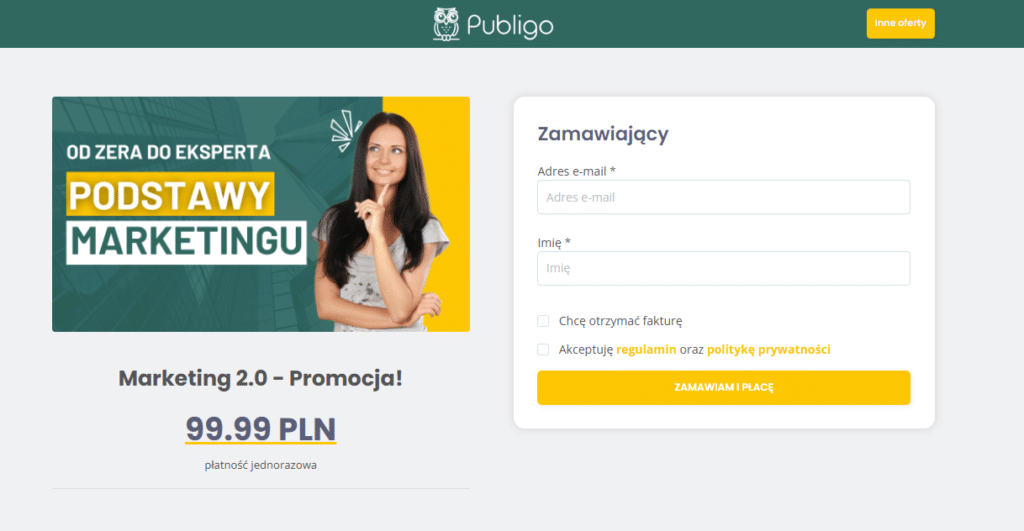Screen dimensions: 1024x531
Task: Click the Publigo owl logo icon
Action: click(x=446, y=24)
